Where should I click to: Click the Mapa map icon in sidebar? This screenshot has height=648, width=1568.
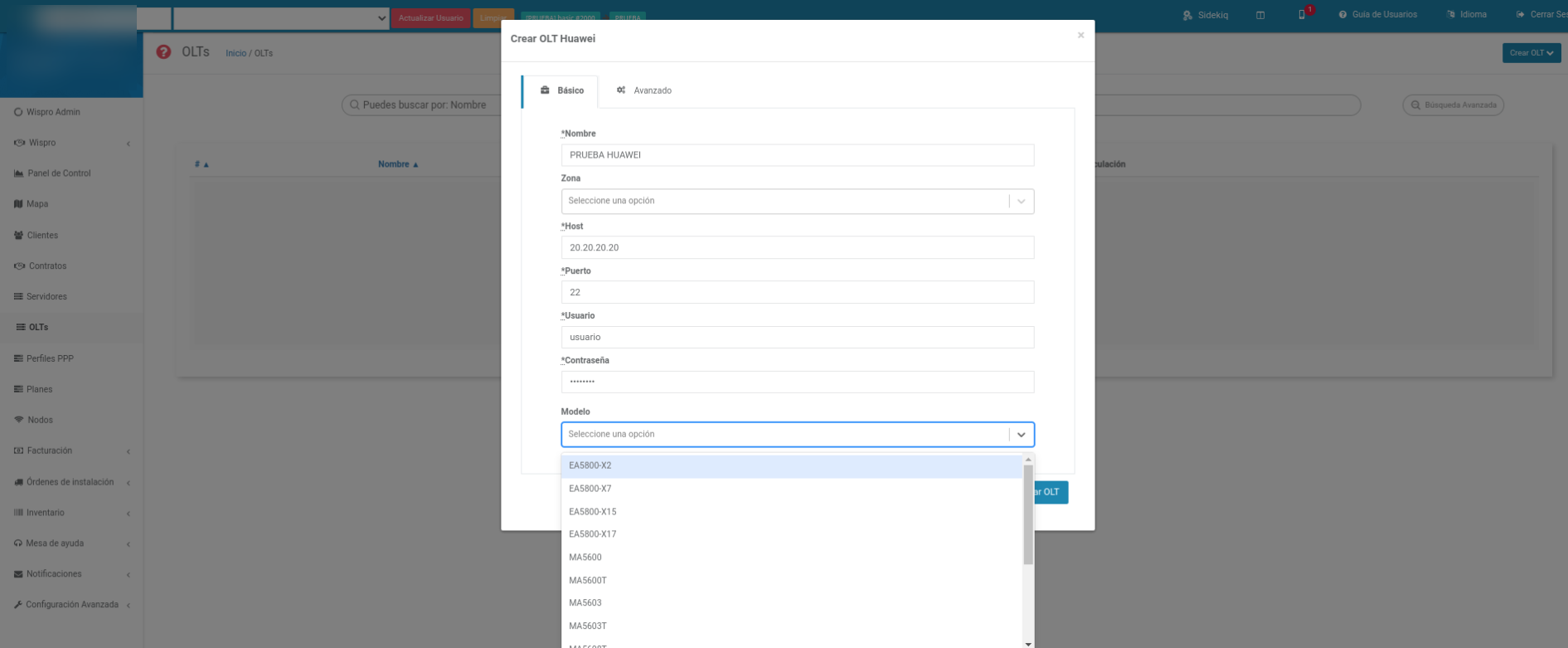[x=18, y=204]
